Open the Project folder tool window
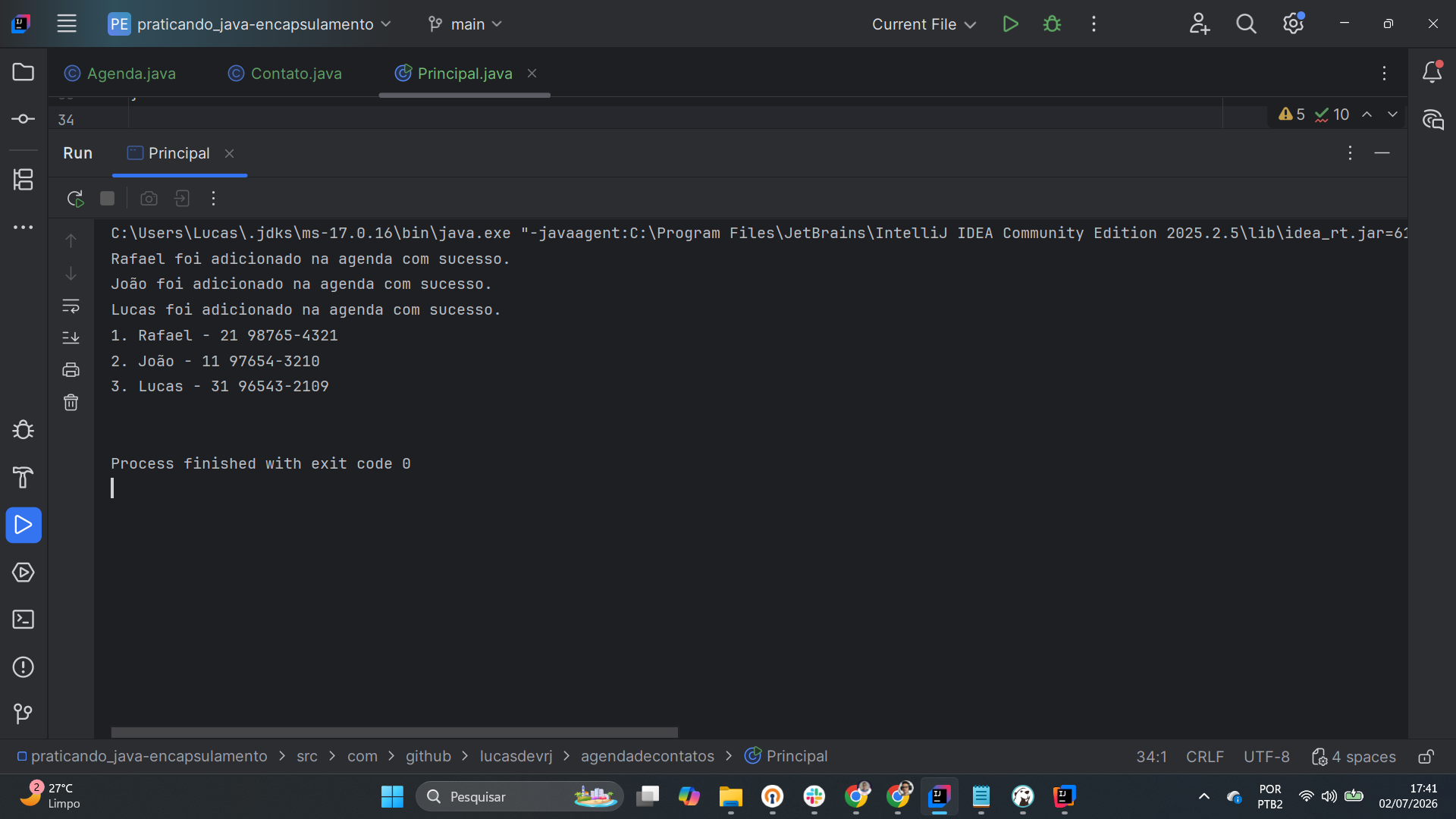Screen dimensions: 1456x819 point(24,72)
